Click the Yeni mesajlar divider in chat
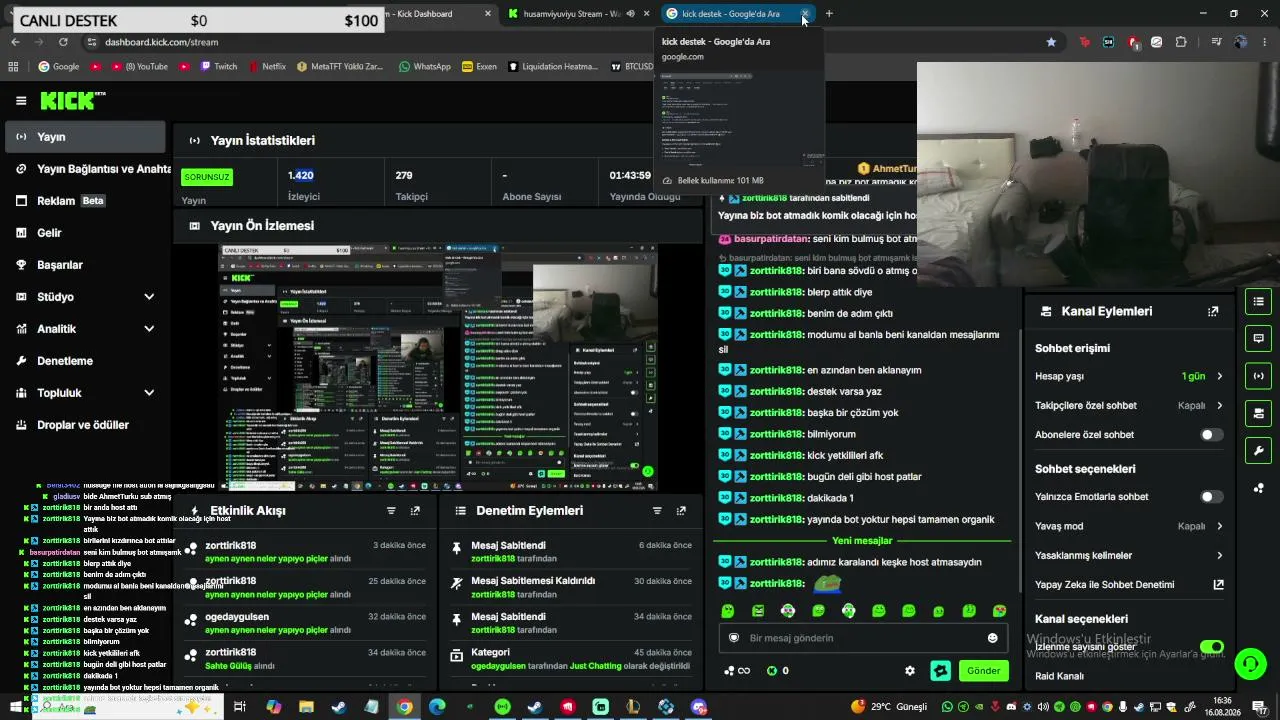Screen dimensions: 1280x720 (x=862, y=541)
